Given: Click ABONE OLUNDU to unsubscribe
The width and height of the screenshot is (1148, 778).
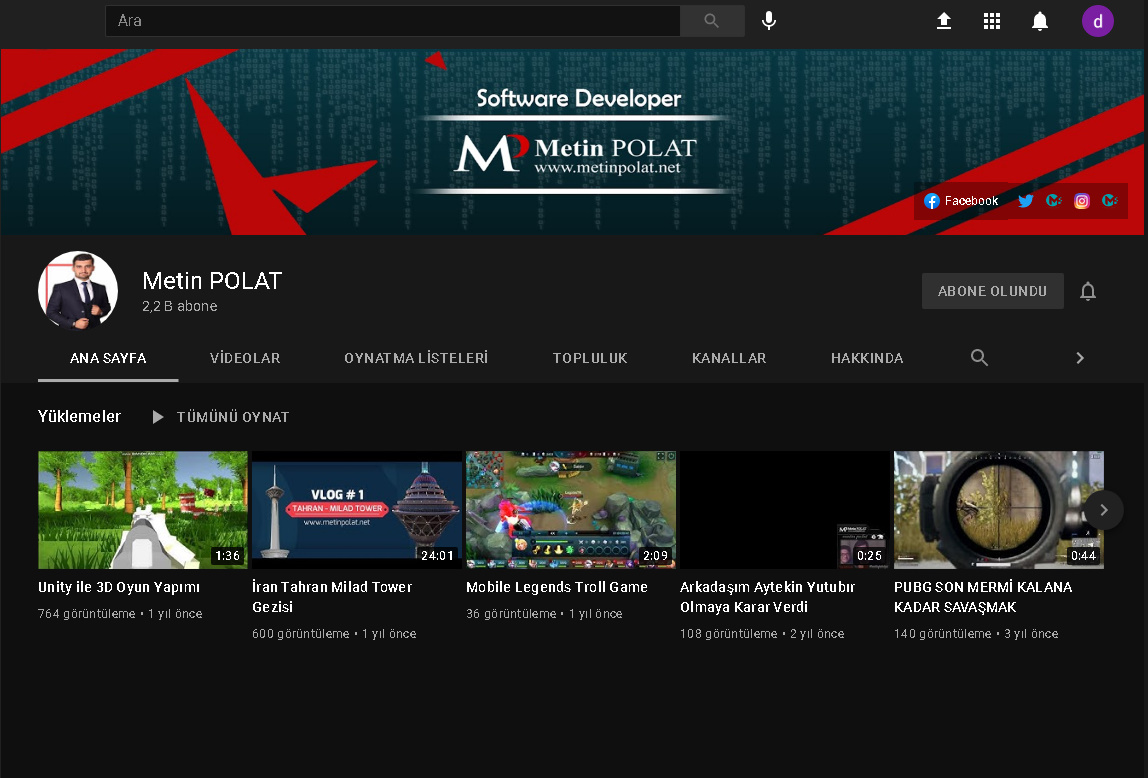Looking at the screenshot, I should pos(992,292).
